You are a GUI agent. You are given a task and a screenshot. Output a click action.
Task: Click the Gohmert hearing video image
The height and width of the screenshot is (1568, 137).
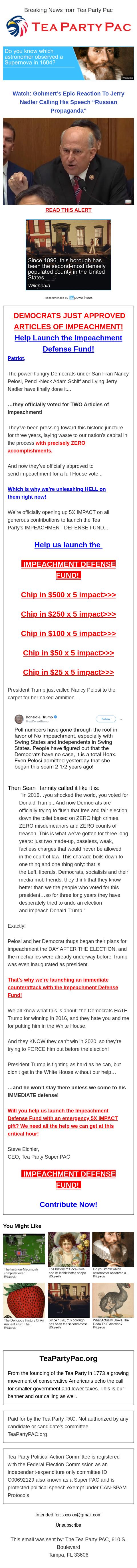coord(68,161)
